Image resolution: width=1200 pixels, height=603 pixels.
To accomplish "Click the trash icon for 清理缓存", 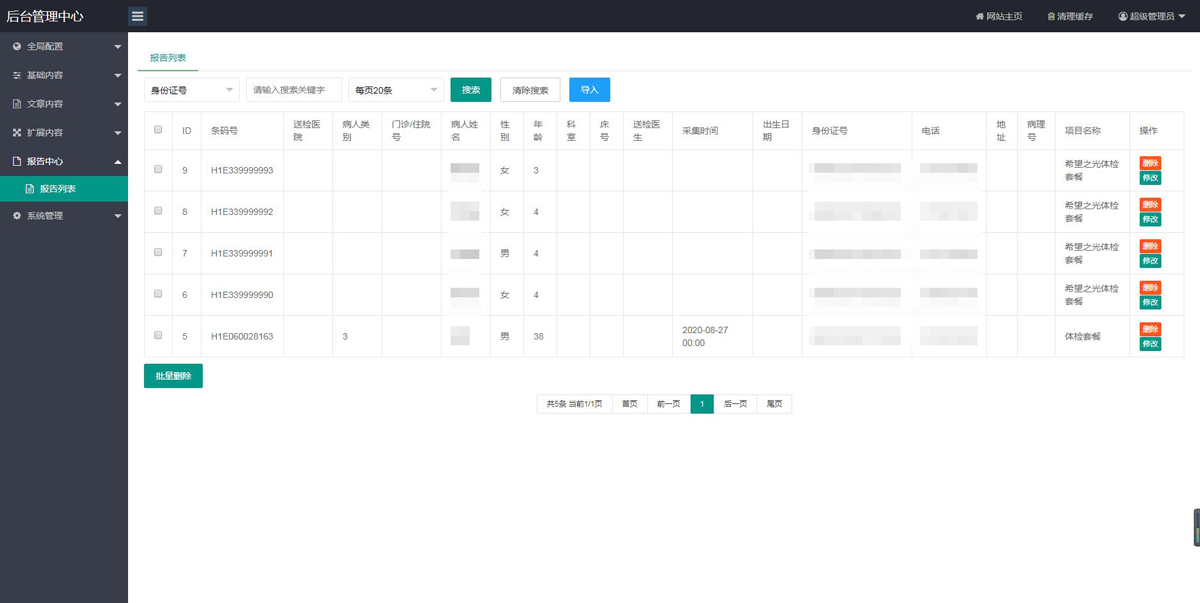I will (1051, 17).
